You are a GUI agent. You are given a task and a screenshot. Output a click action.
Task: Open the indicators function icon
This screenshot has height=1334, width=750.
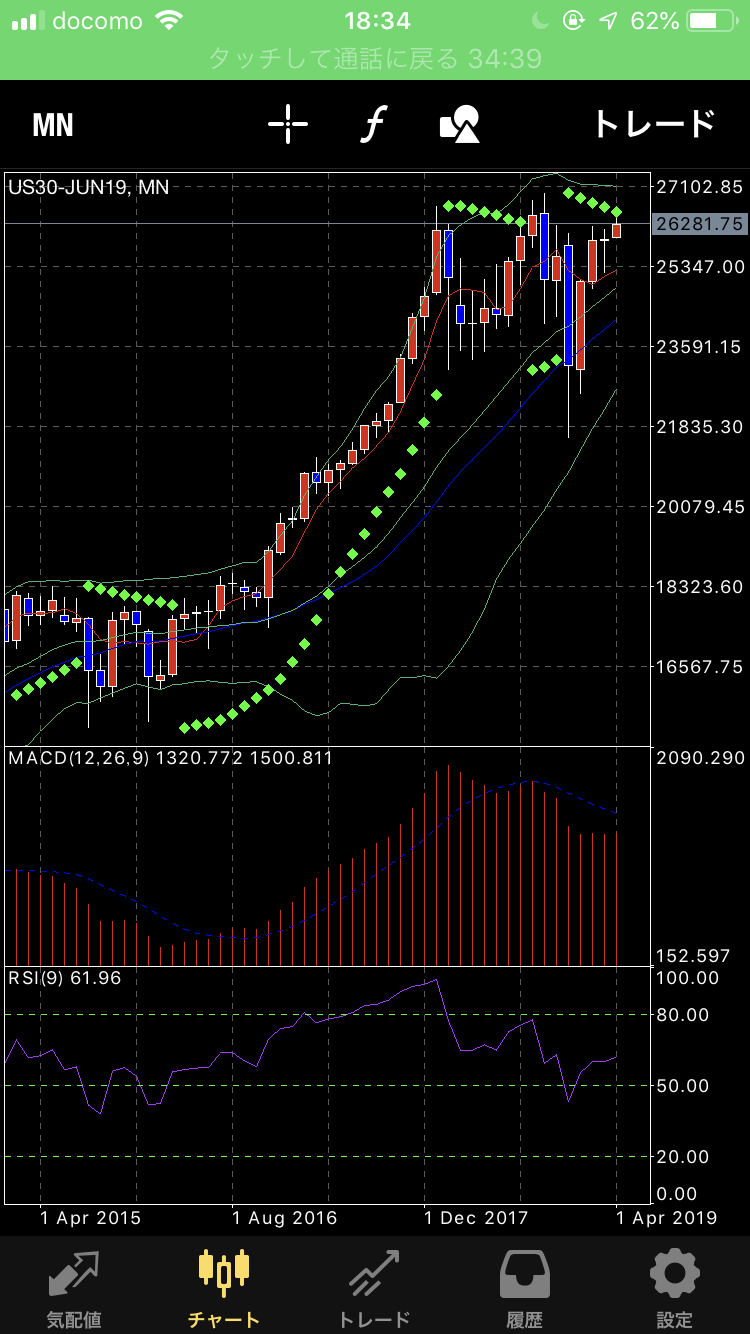tap(373, 125)
